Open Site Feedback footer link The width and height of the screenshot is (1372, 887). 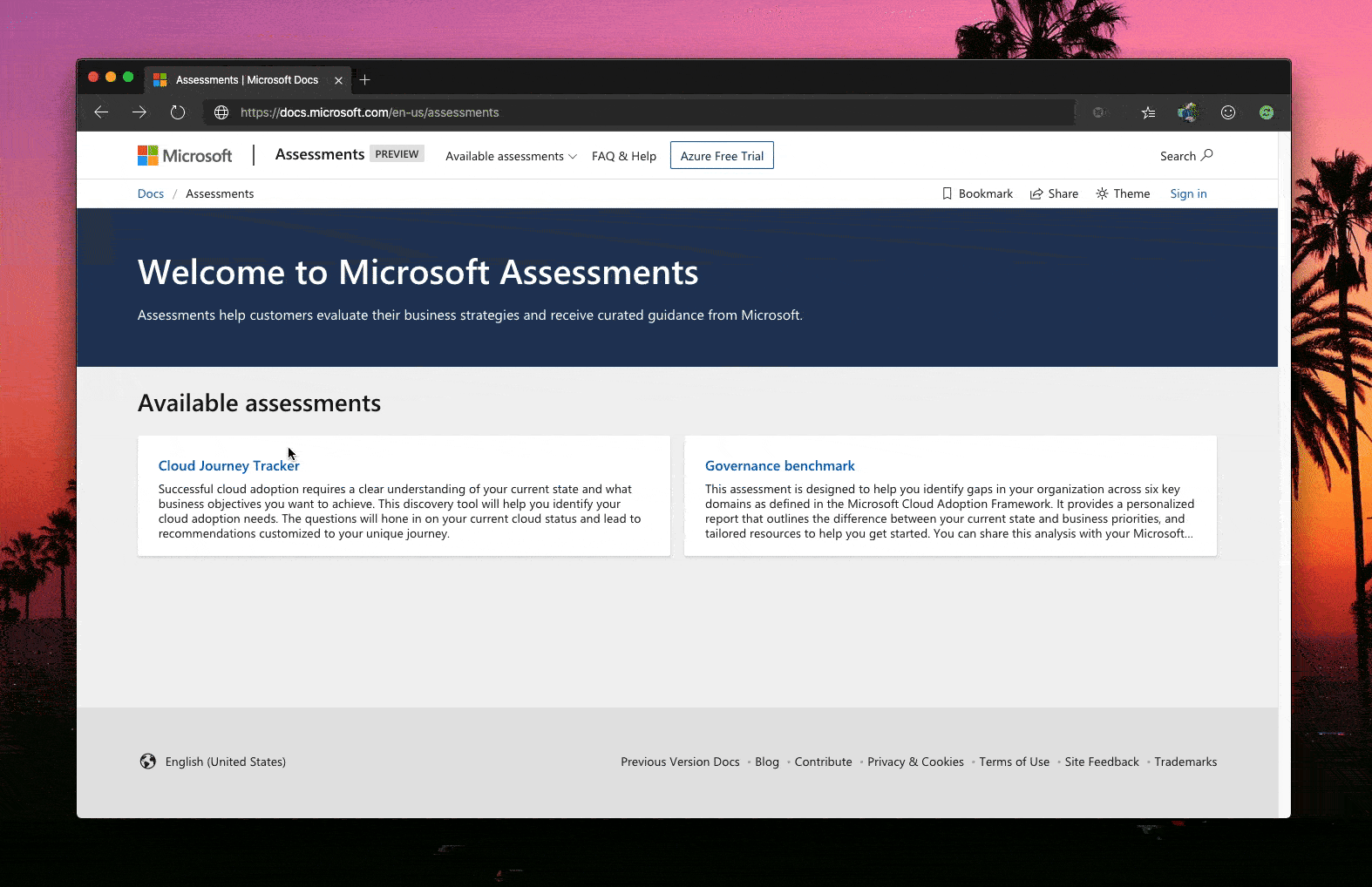pyautogui.click(x=1102, y=762)
